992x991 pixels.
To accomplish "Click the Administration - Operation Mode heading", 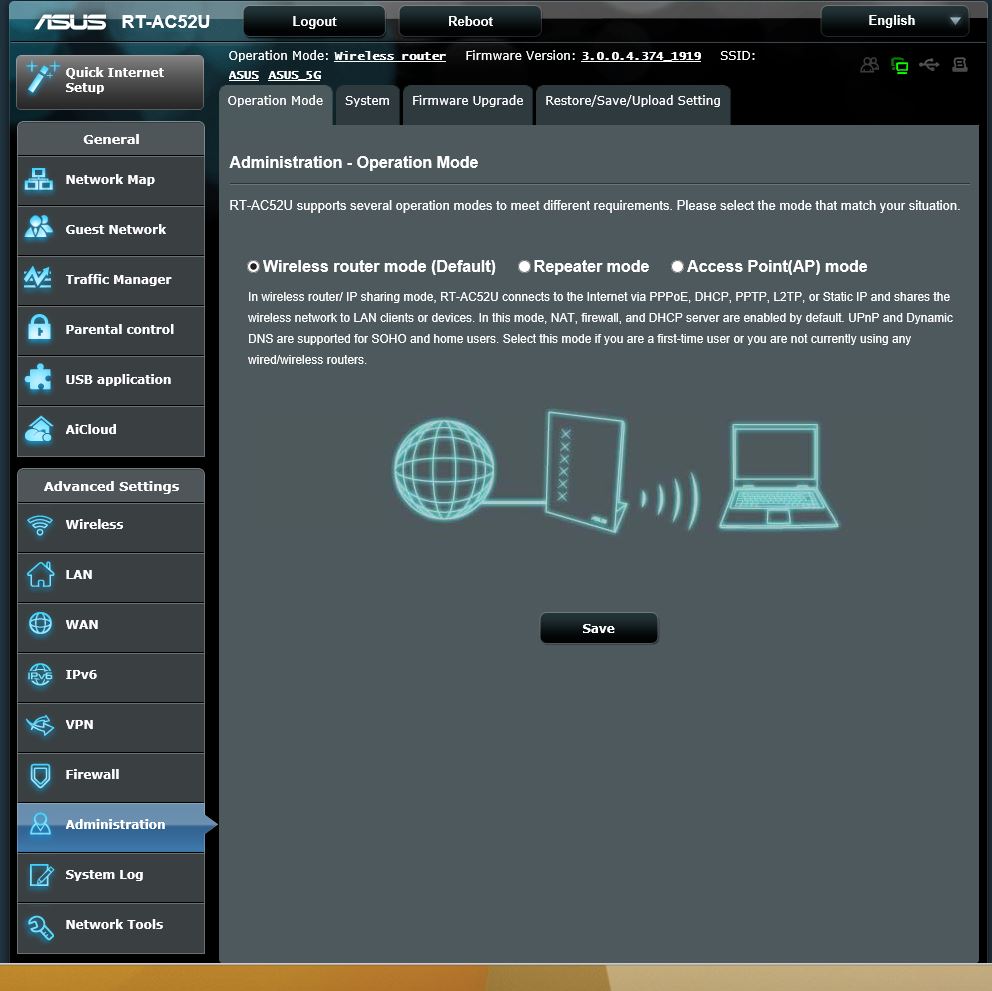I will [353, 163].
